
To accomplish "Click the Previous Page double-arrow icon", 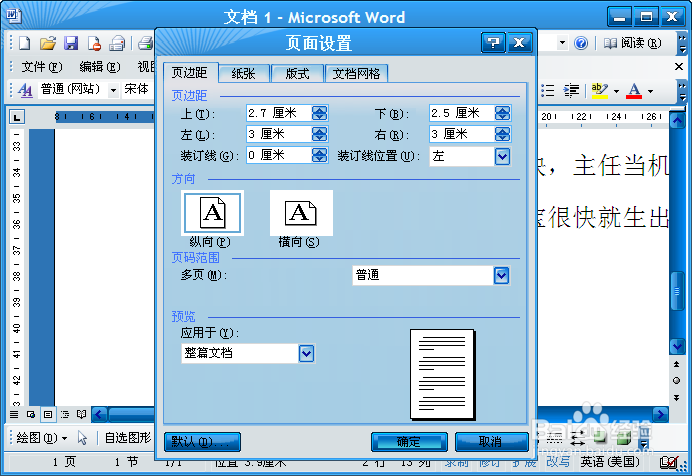I will 677,364.
